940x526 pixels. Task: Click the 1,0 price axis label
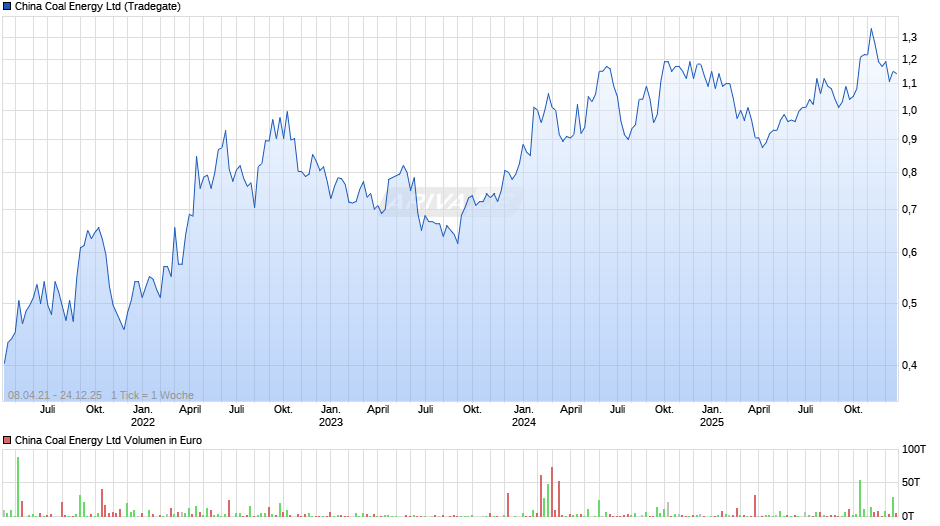click(x=909, y=110)
